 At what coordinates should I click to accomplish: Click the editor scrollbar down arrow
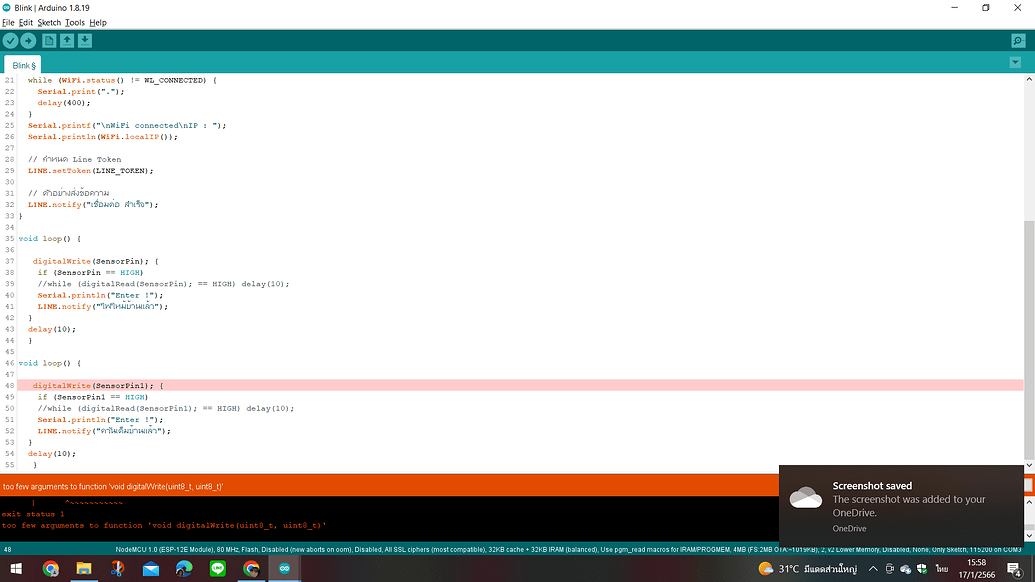click(1029, 464)
